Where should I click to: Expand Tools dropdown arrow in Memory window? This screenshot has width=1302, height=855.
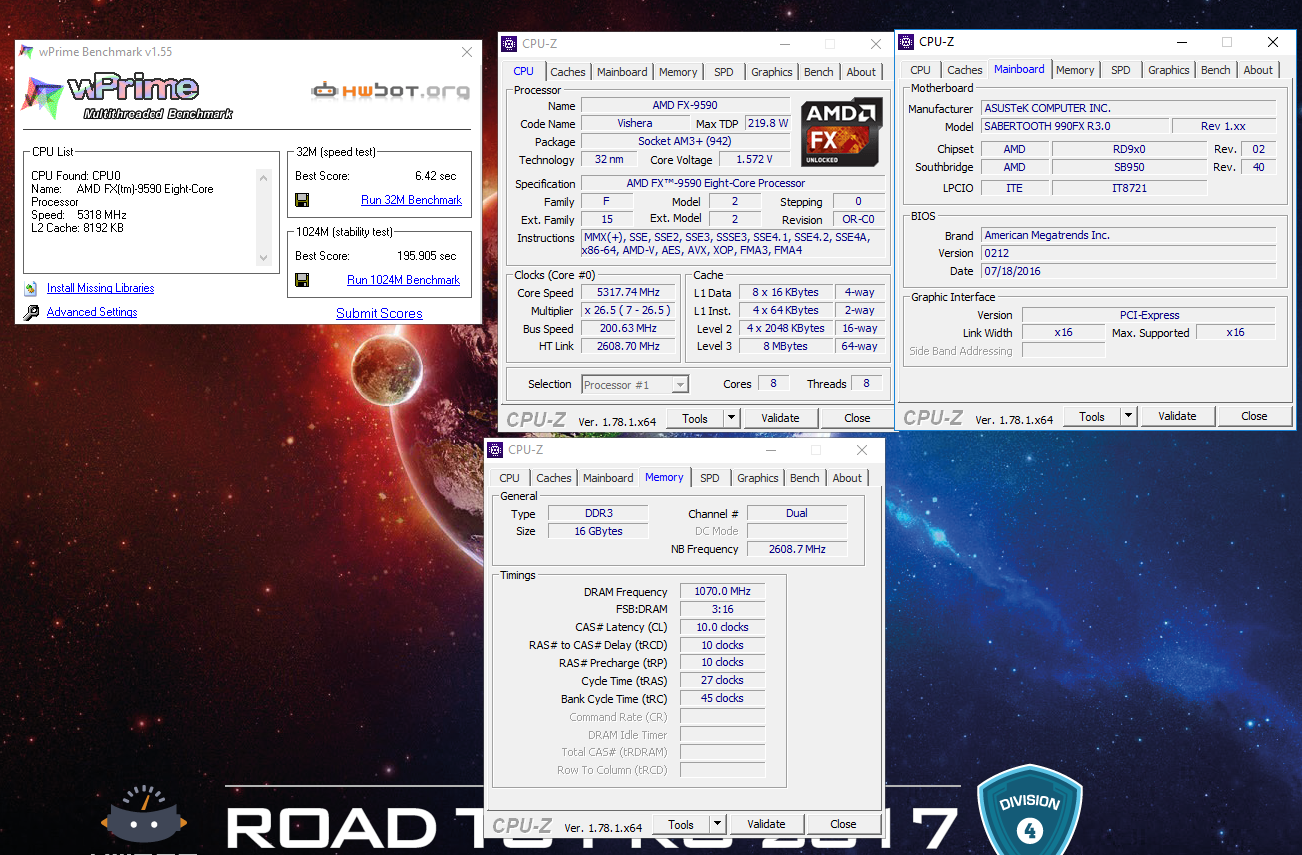[x=718, y=824]
